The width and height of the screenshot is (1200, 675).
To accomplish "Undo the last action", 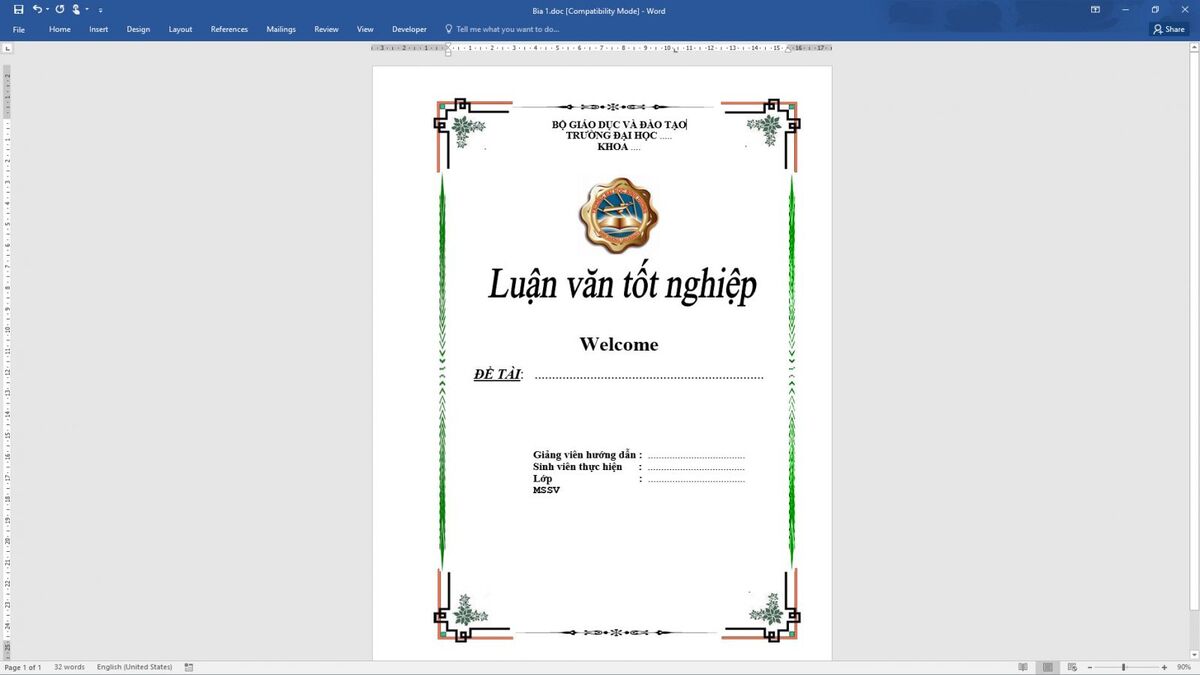I will pyautogui.click(x=37, y=9).
